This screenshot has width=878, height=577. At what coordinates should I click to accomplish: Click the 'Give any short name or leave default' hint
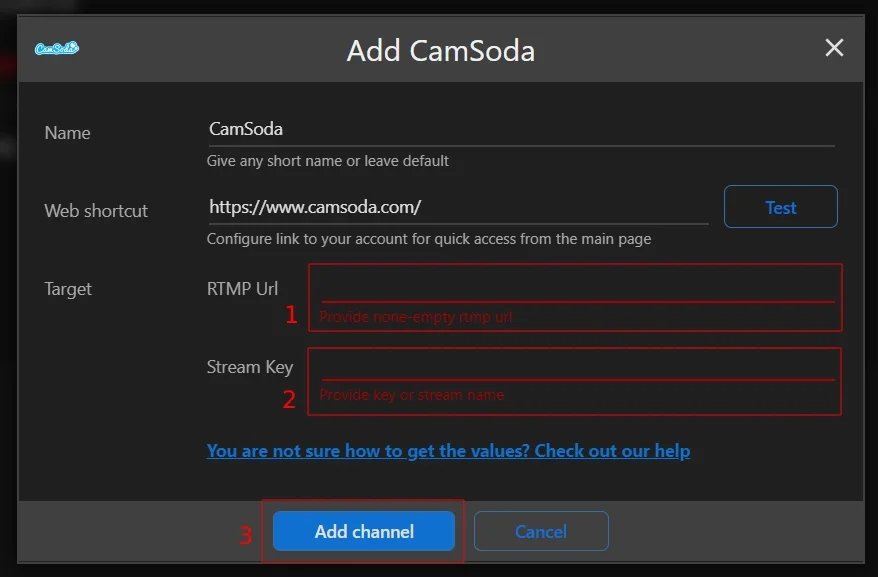pyautogui.click(x=328, y=161)
